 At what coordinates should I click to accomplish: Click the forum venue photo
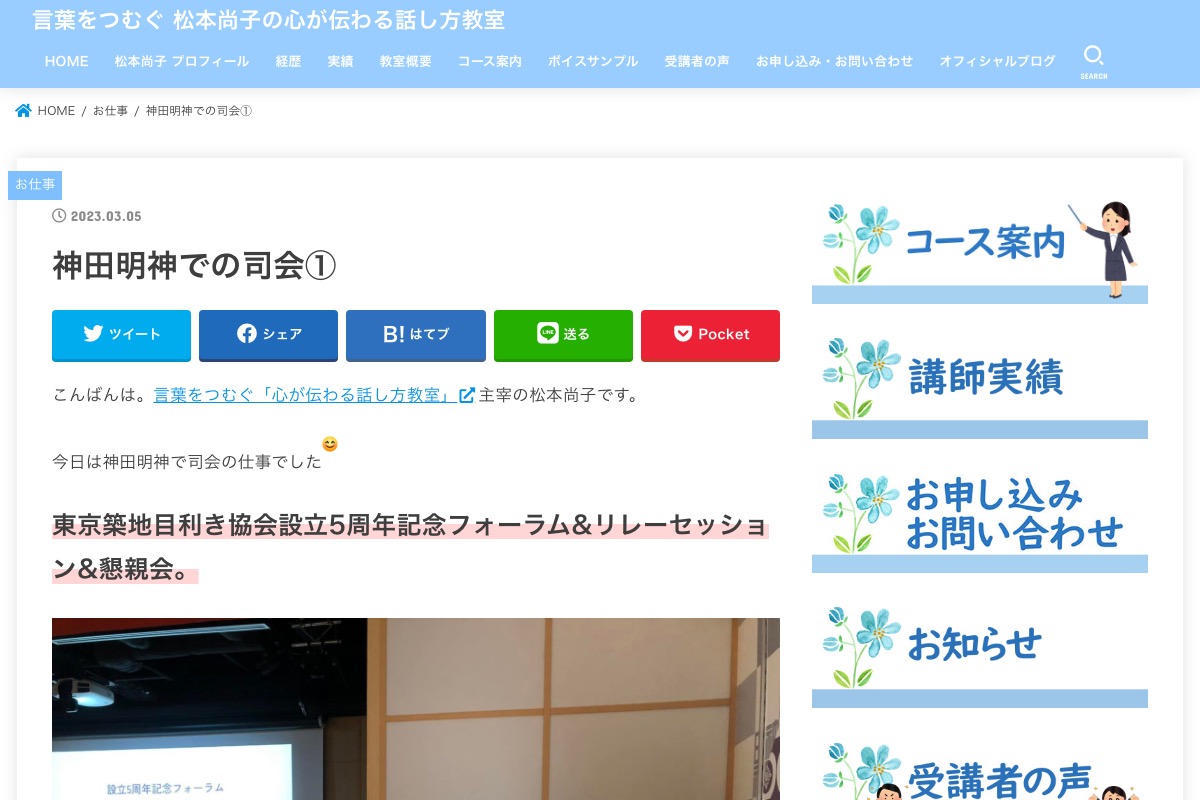(416, 709)
